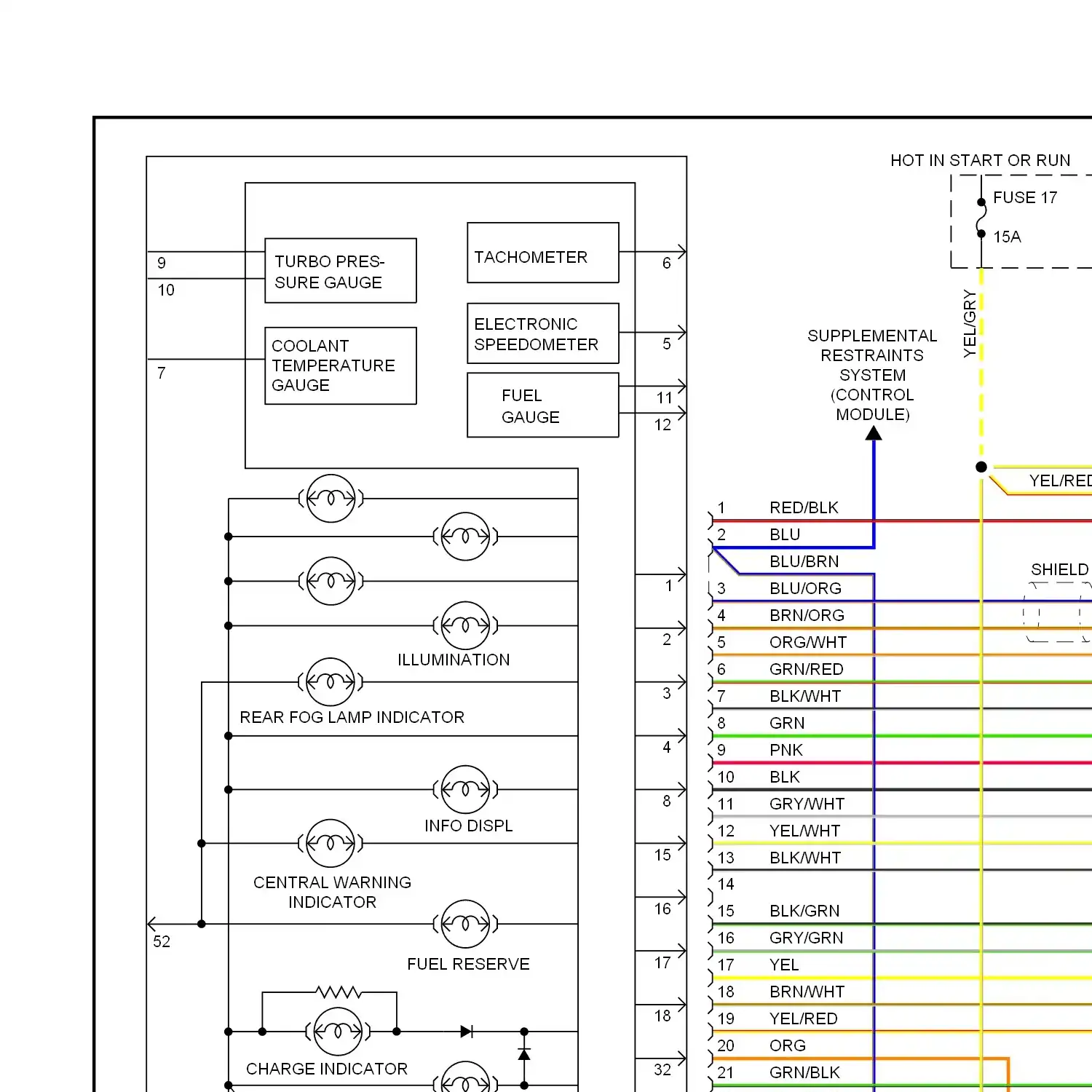Click the INFO DISPL label
This screenshot has height=1092, width=1092.
469,826
